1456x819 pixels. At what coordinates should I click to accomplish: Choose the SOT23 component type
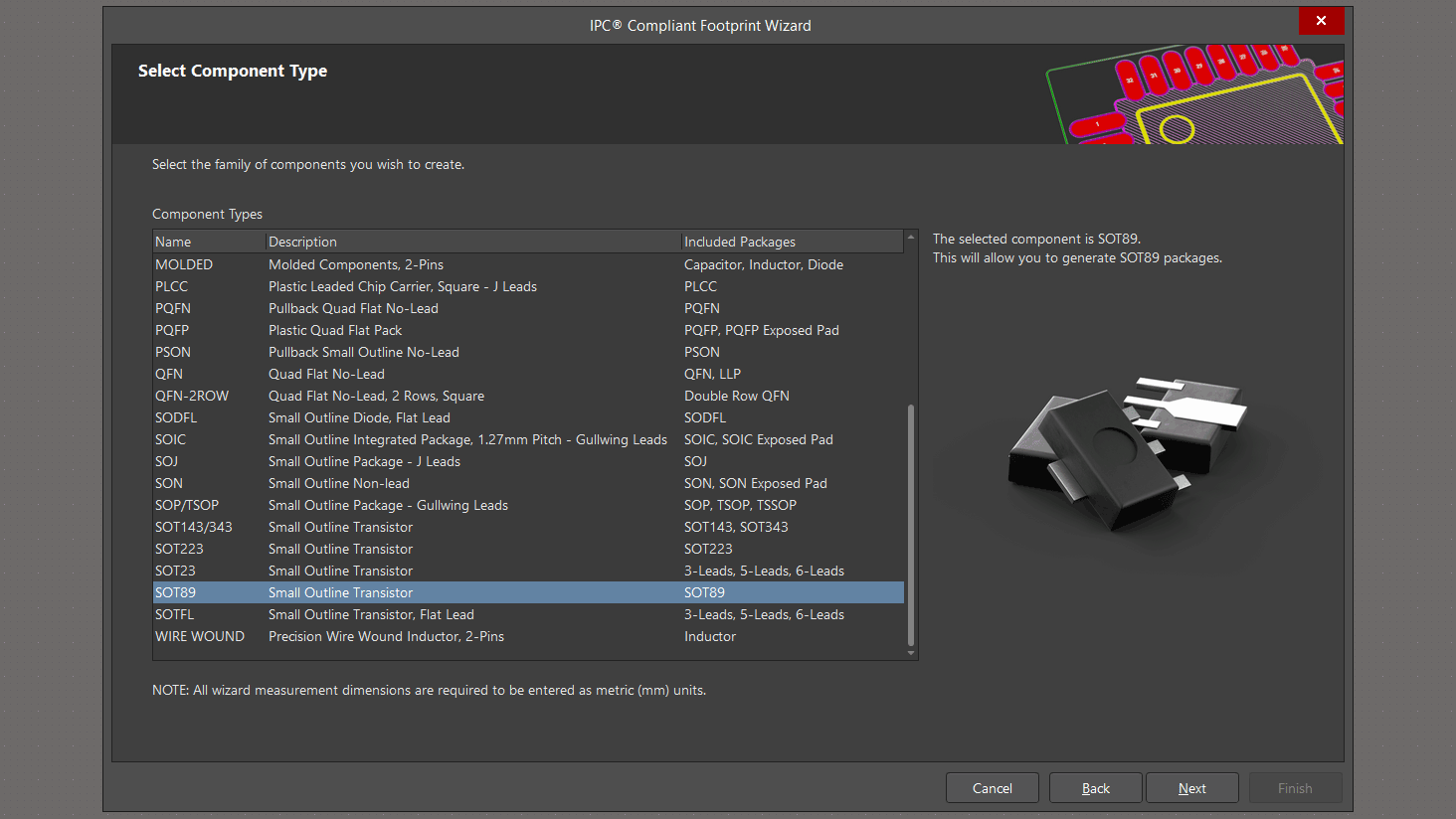(x=175, y=571)
